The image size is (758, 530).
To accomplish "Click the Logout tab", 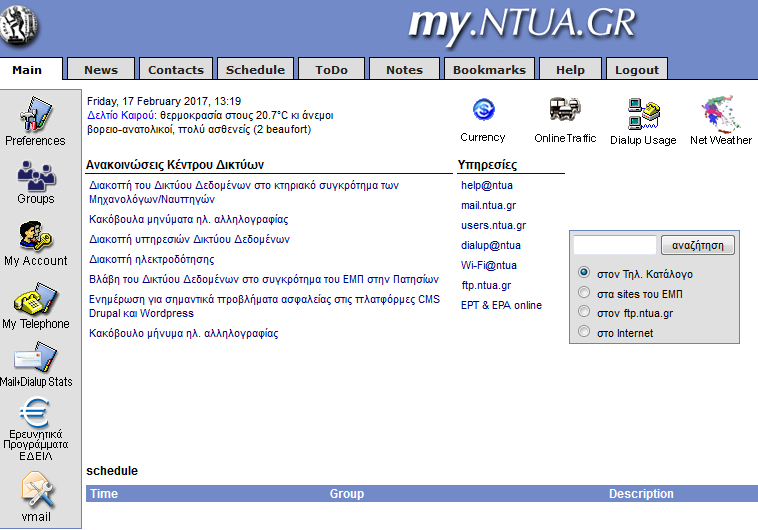I will click(x=637, y=69).
